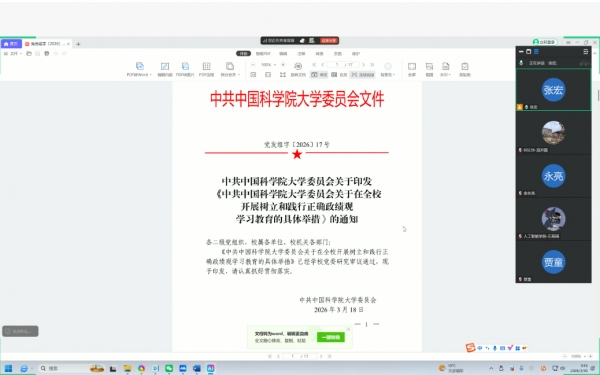Click the bottom-right zoom slider minus
This screenshot has width=600, height=375.
coord(565,356)
